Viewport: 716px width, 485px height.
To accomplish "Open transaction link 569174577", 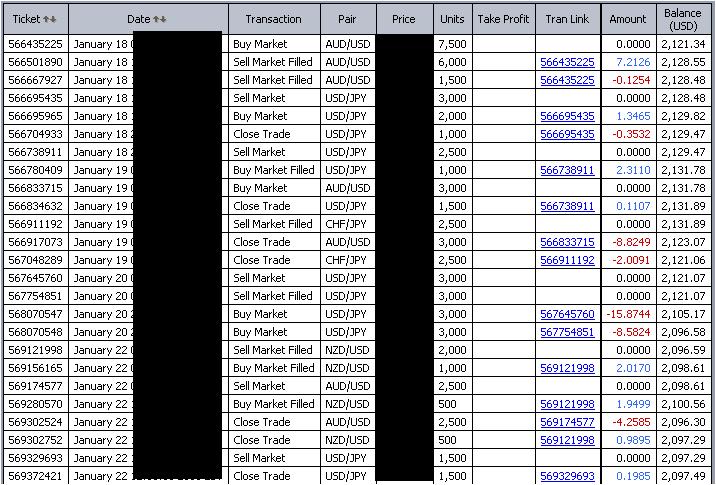I will (567, 422).
